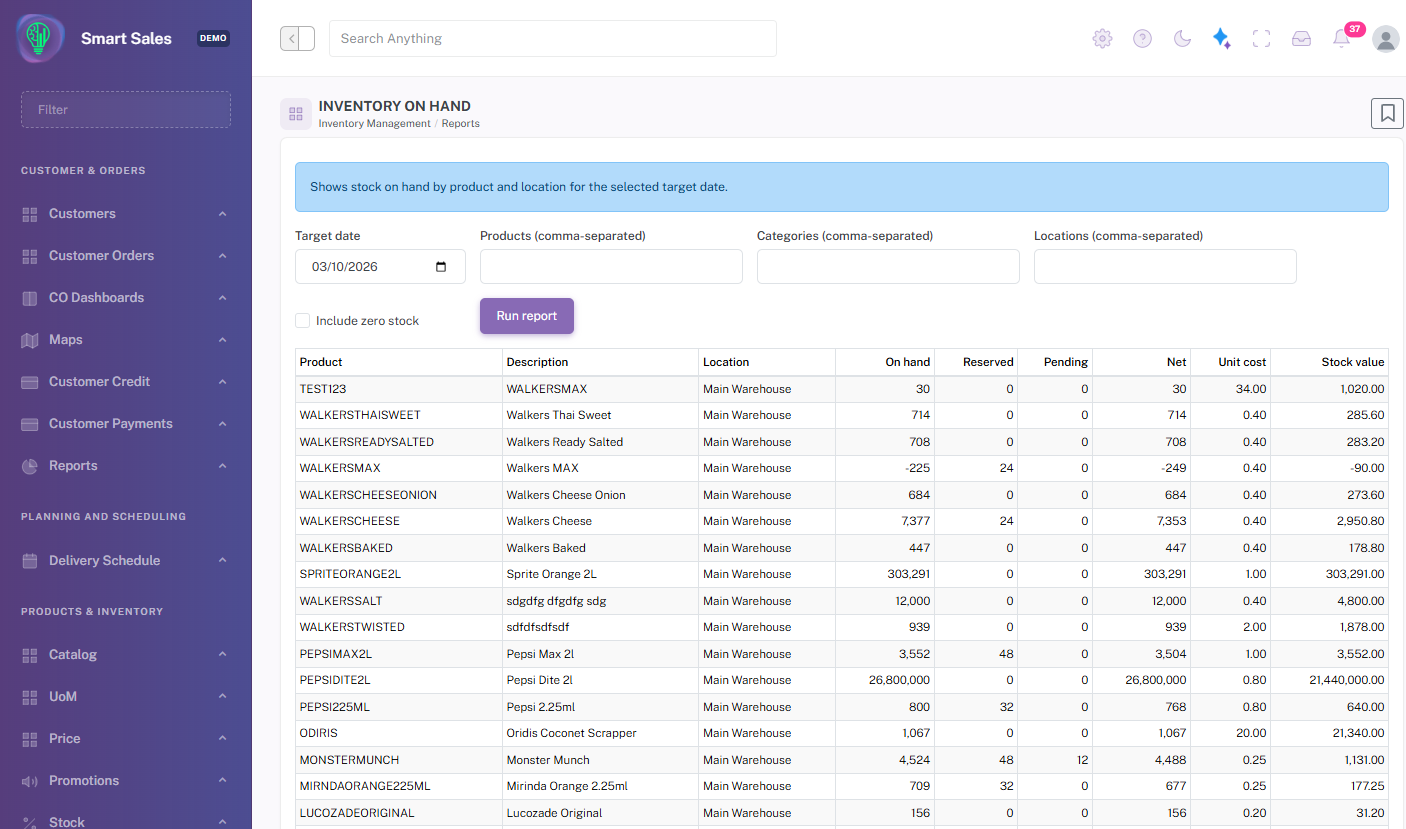The image size is (1406, 829).
Task: Select the SPRITEORANGE2L product cell
Action: (x=399, y=574)
